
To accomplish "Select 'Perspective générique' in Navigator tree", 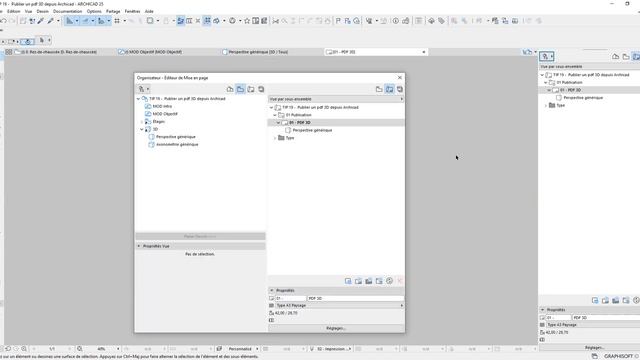I will point(583,98).
